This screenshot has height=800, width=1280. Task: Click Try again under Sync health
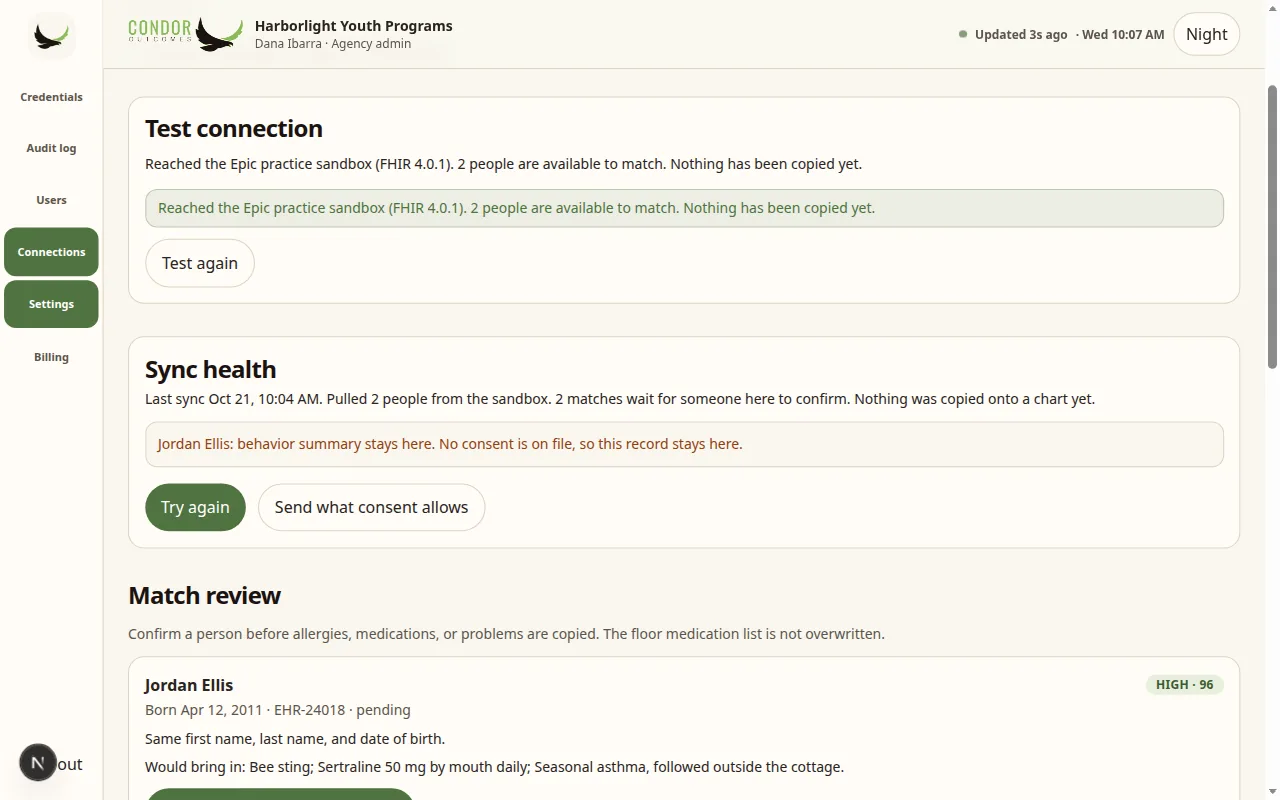coord(195,507)
